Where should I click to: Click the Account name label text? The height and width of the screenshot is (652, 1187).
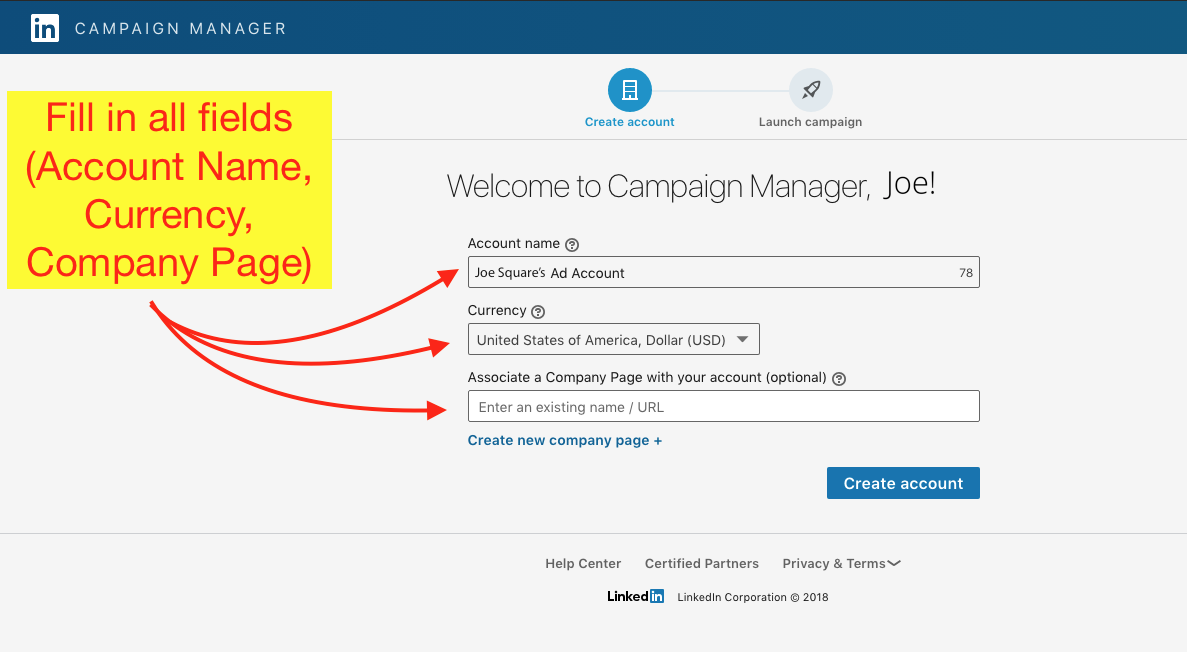514,243
